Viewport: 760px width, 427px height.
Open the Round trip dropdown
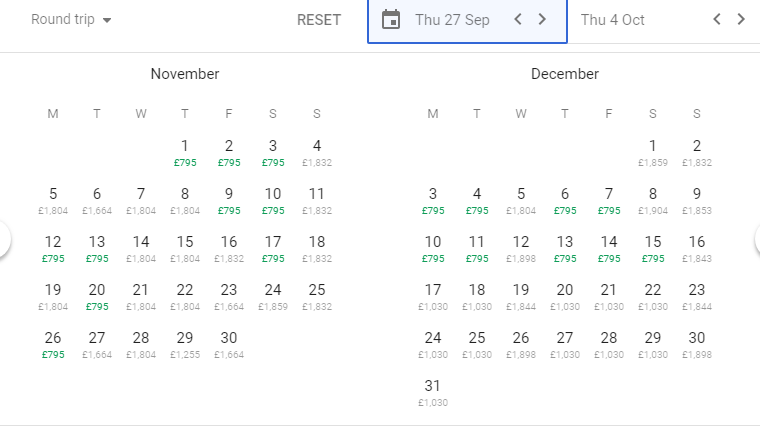pos(71,20)
